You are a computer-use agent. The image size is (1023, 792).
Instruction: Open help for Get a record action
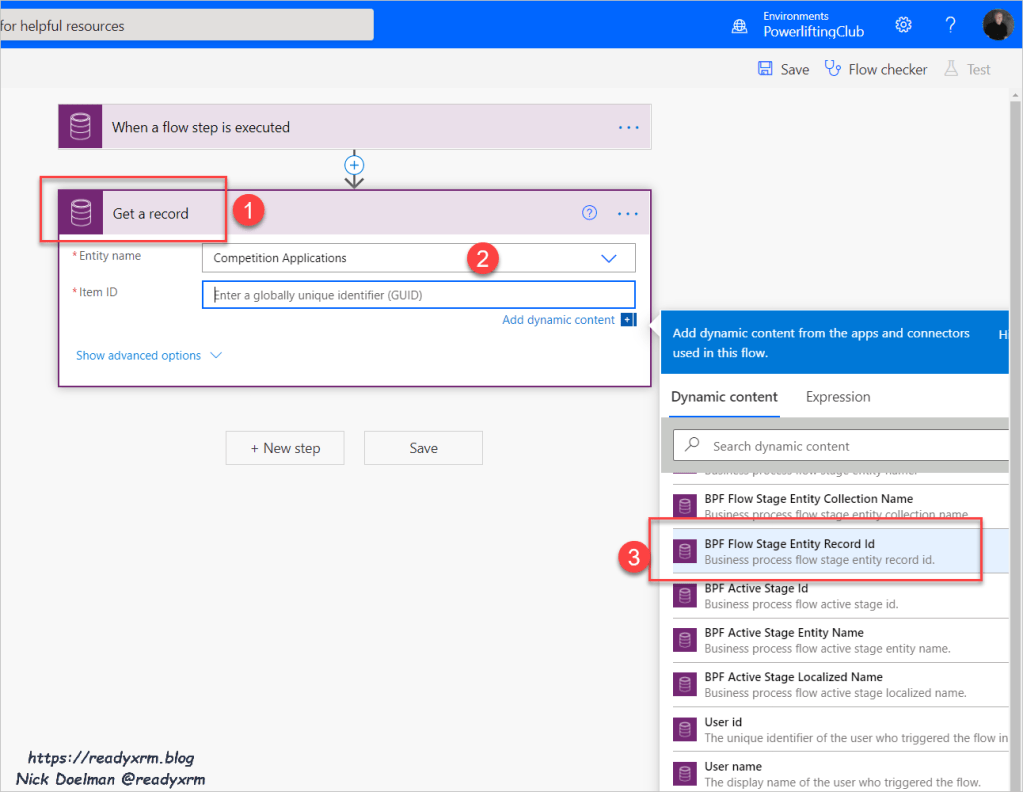590,212
